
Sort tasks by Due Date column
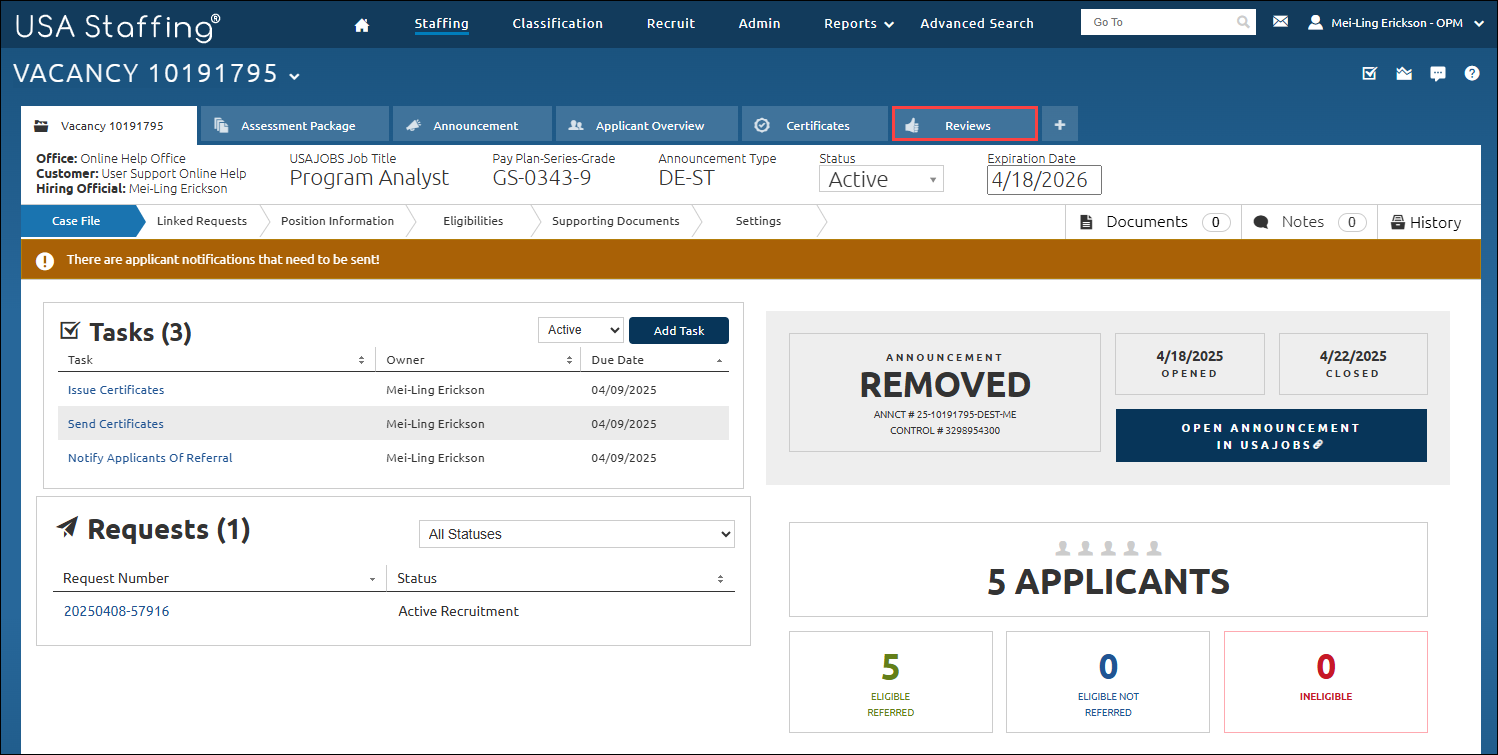(655, 360)
